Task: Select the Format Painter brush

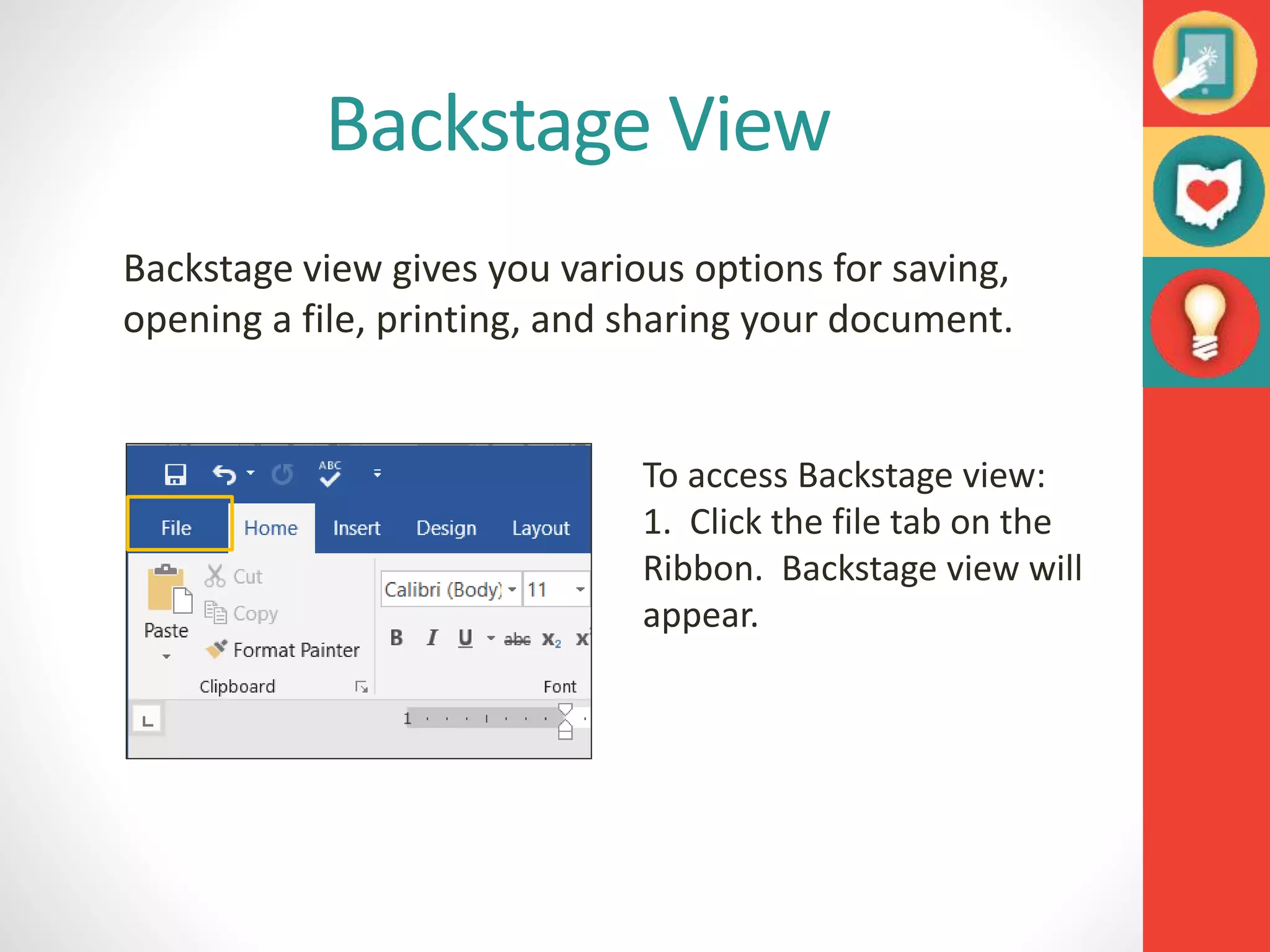Action: [x=217, y=650]
